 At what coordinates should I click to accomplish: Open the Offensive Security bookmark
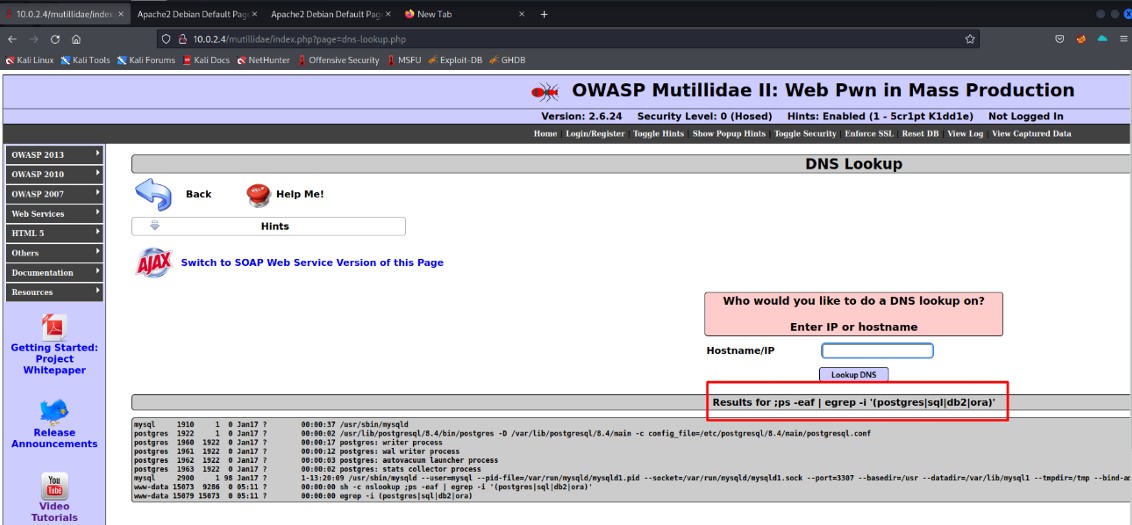click(x=339, y=60)
